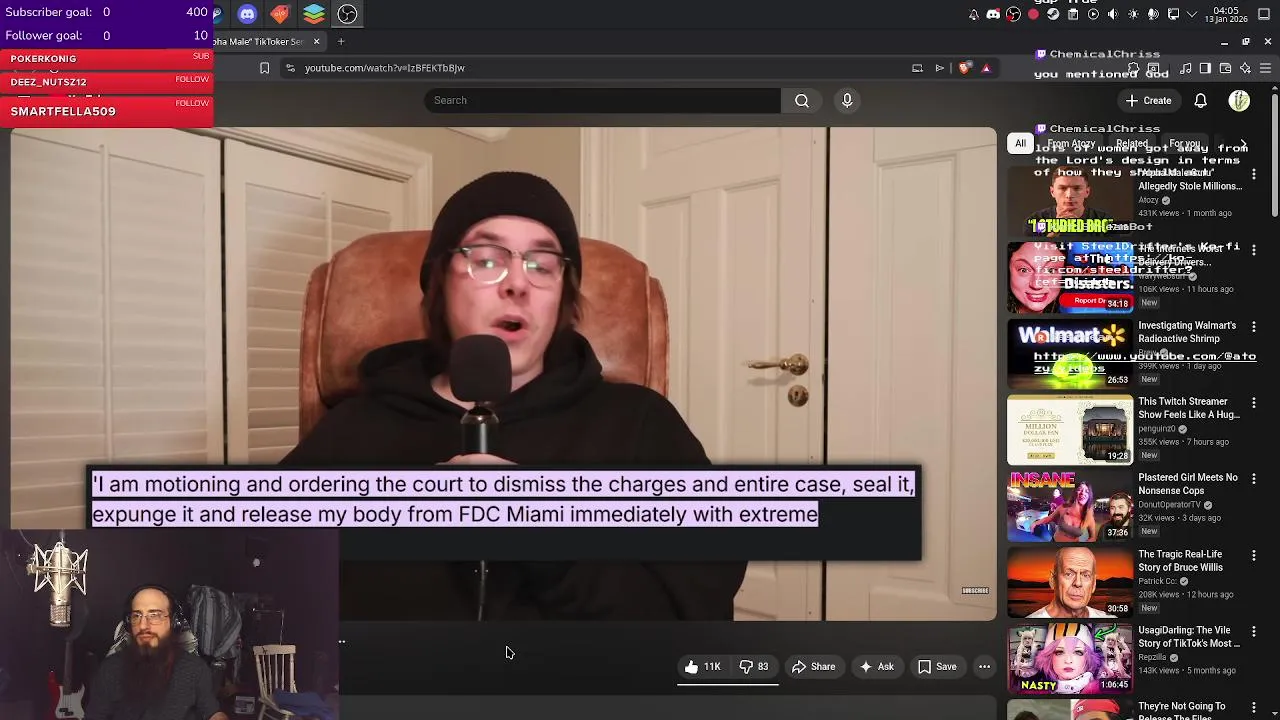This screenshot has height=720, width=1280.
Task: Open title 'Investigating Walmart's Radioactive Shrimp'
Action: (x=1187, y=332)
